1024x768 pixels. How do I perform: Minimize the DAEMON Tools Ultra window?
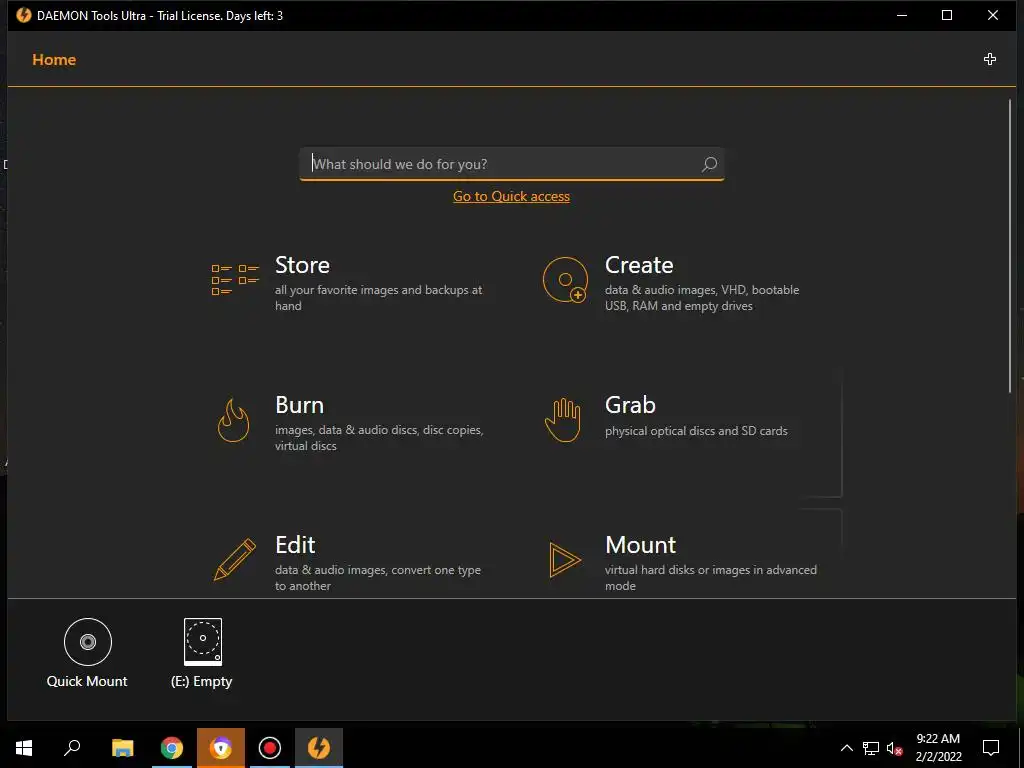[x=902, y=15]
